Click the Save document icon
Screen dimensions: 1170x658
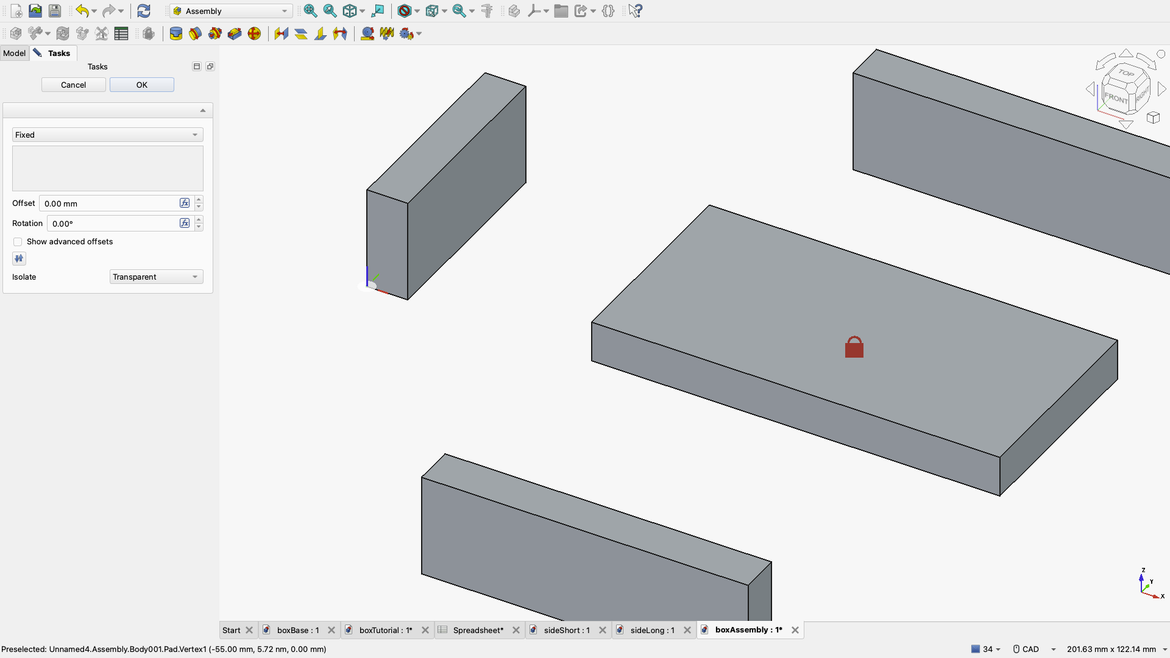pos(54,11)
